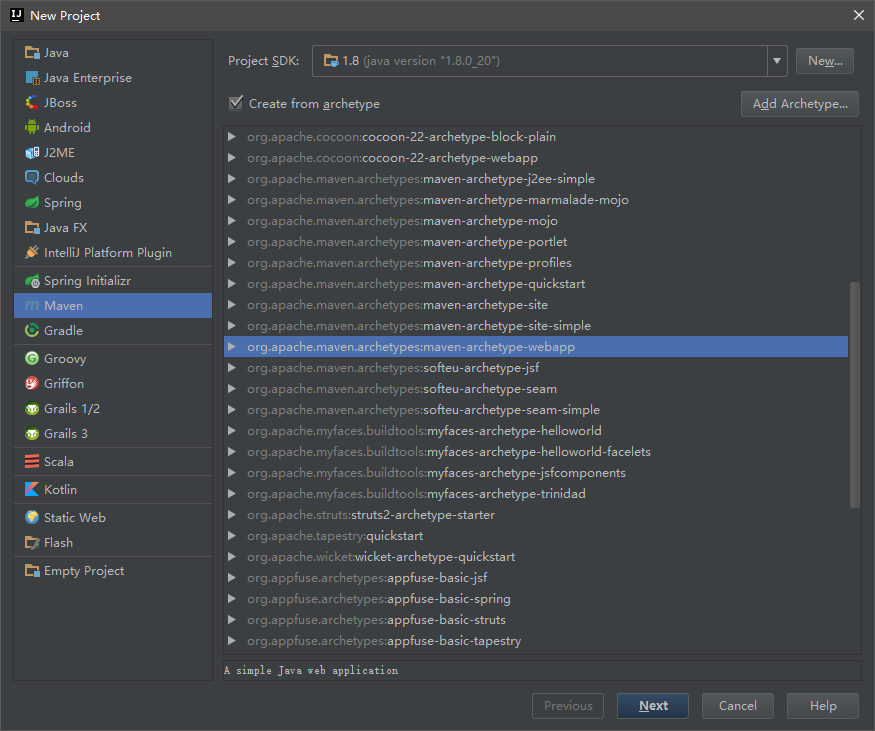The height and width of the screenshot is (731, 875).
Task: Expand the maven-archetype-j2ee-simple arrow
Action: tap(232, 179)
